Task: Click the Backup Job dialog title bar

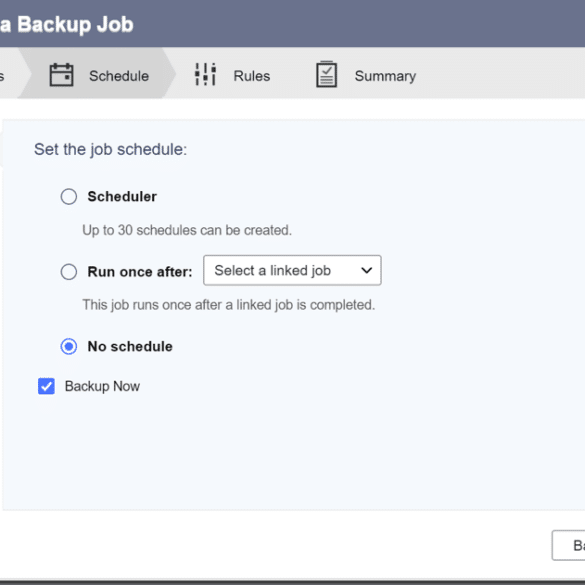Action: [292, 24]
